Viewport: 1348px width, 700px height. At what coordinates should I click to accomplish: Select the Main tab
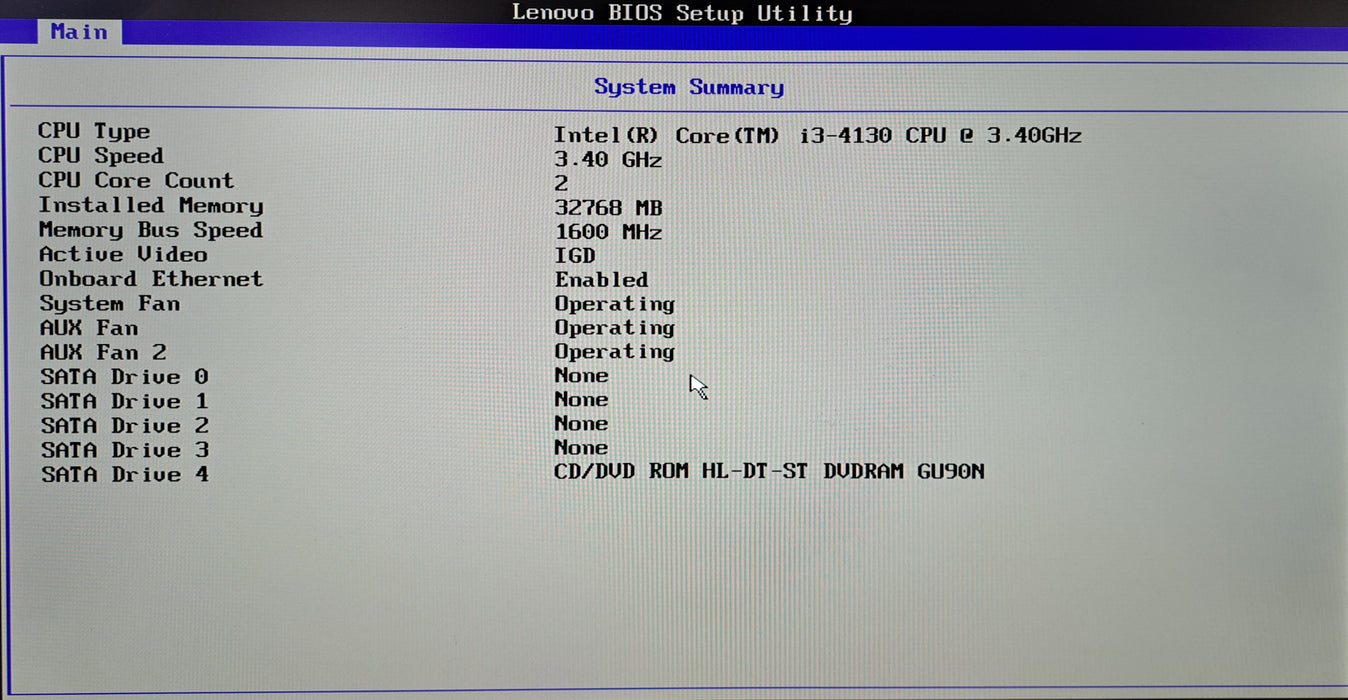point(79,32)
